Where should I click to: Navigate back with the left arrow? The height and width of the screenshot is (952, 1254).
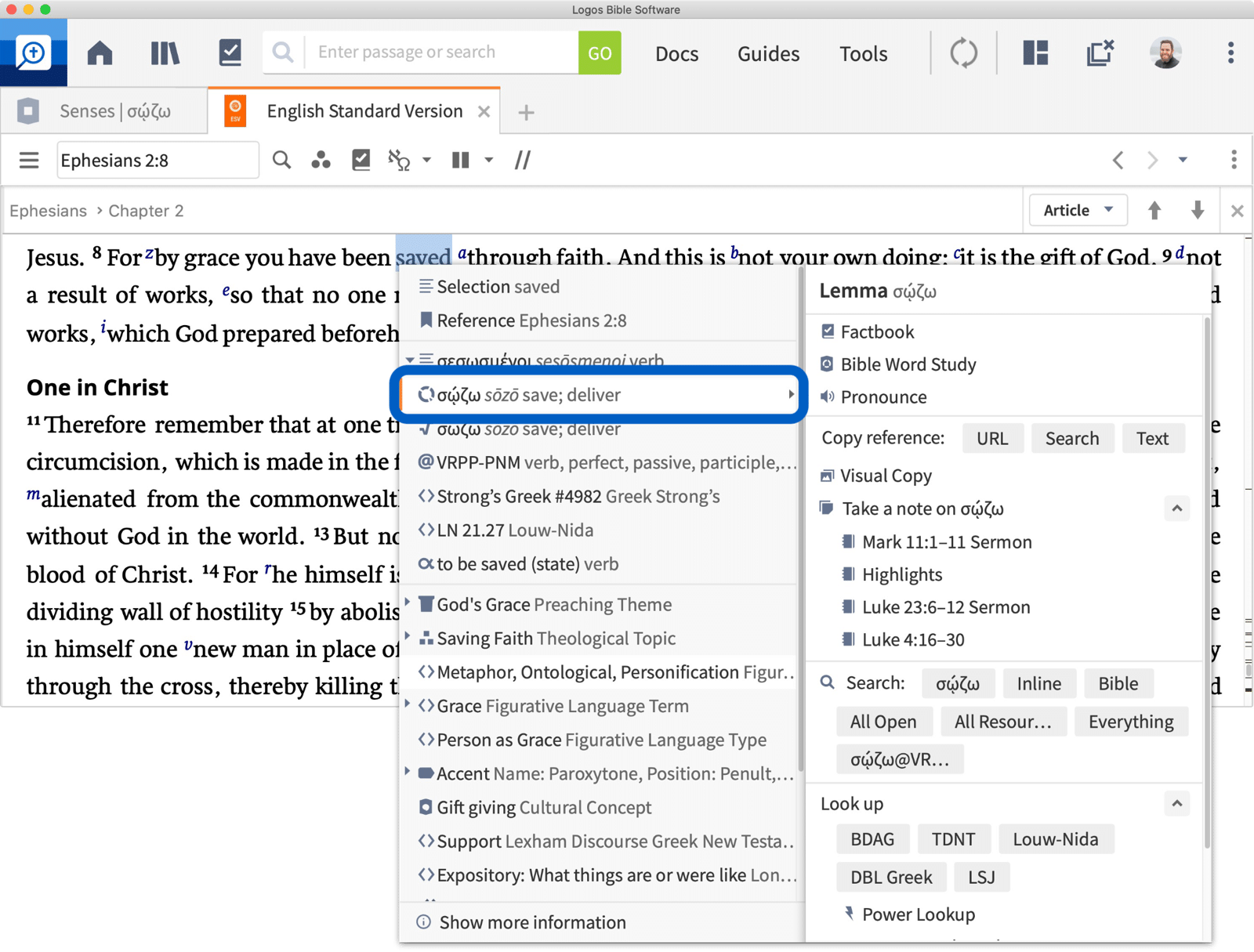click(1118, 160)
